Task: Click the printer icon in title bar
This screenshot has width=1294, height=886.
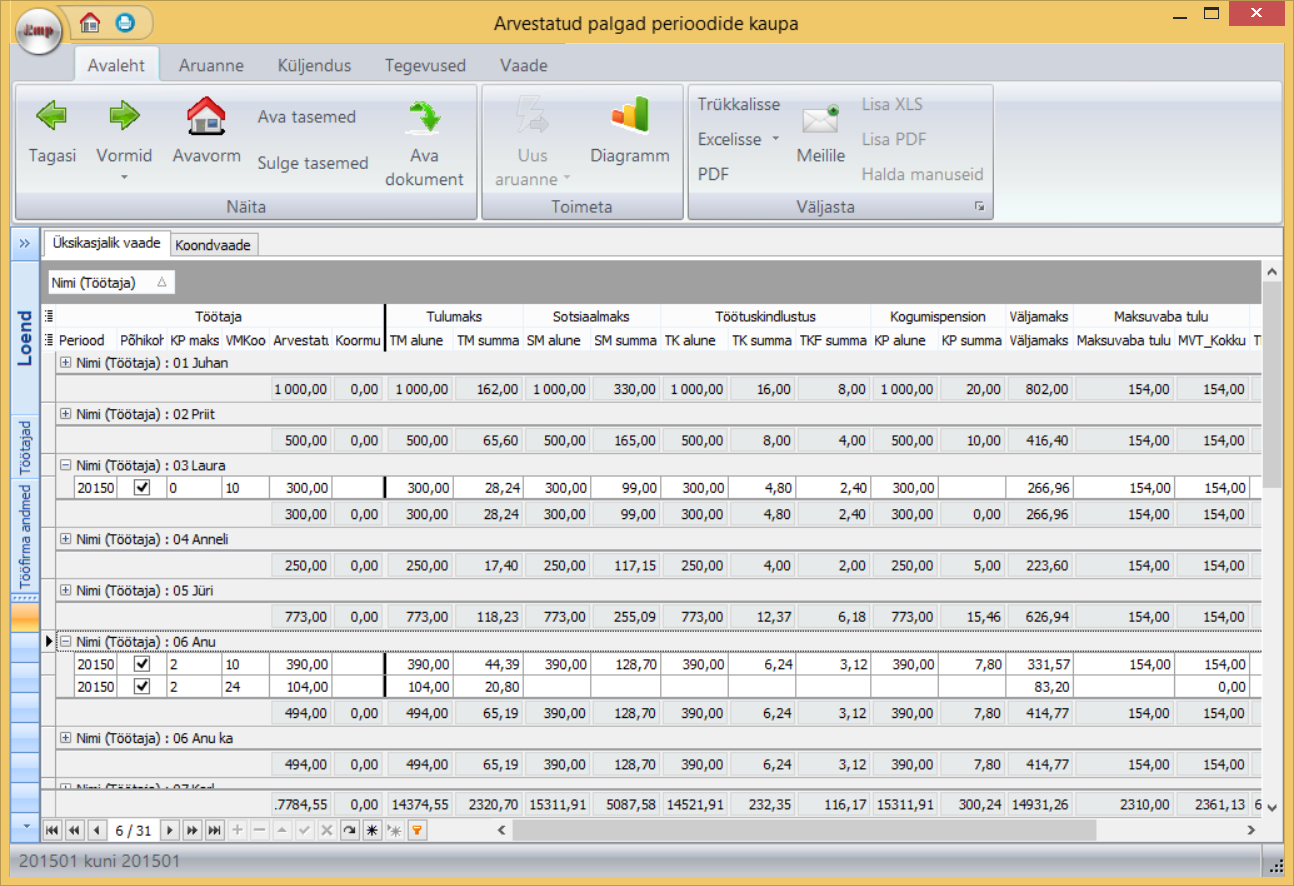Action: (124, 21)
